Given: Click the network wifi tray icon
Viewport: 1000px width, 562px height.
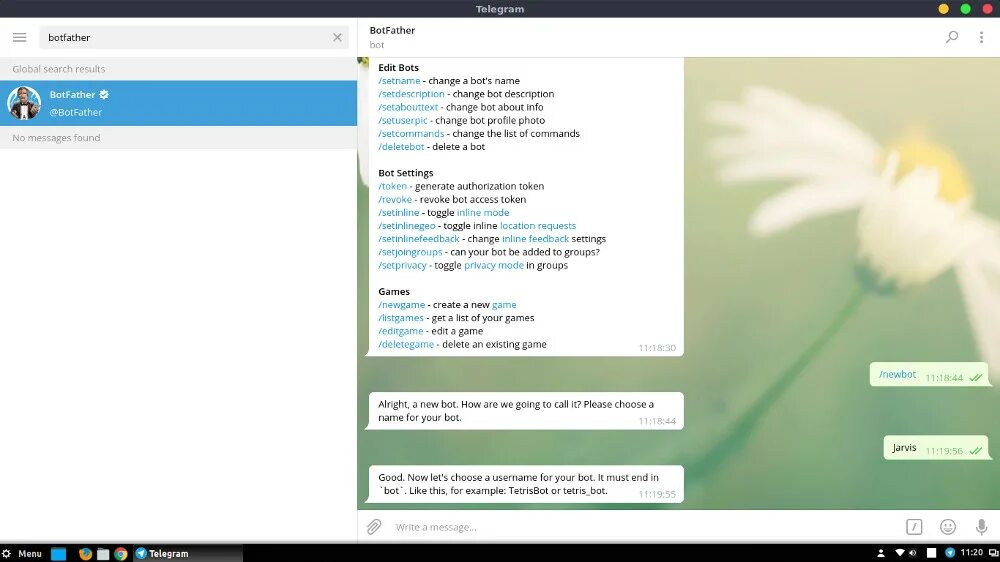Looking at the screenshot, I should [x=900, y=553].
